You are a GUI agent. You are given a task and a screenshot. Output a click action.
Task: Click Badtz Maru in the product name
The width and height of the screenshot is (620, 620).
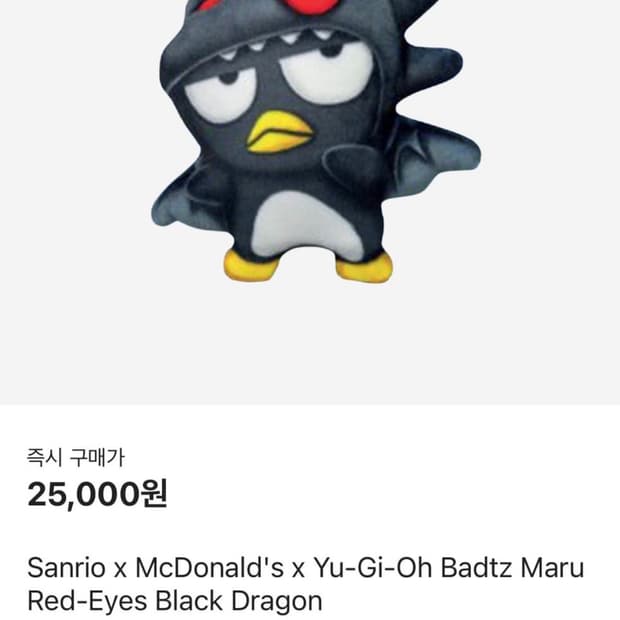tap(512, 568)
